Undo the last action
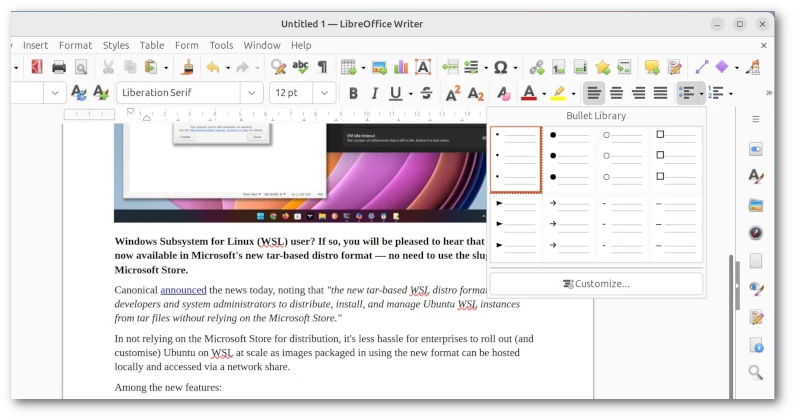794x418 pixels. (x=213, y=67)
